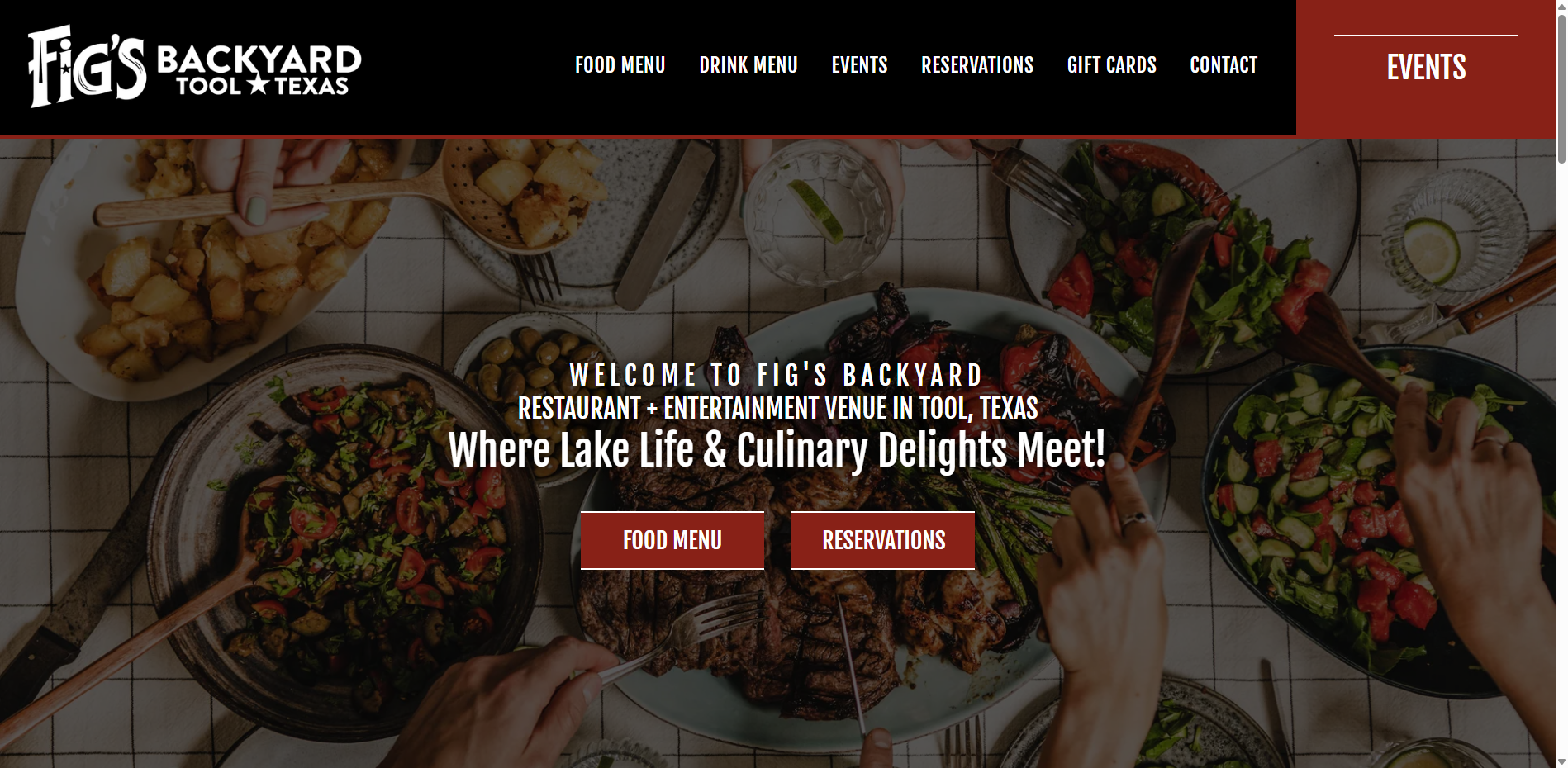Click the page scrollbar down arrow
The height and width of the screenshot is (768, 1568).
click(1561, 761)
